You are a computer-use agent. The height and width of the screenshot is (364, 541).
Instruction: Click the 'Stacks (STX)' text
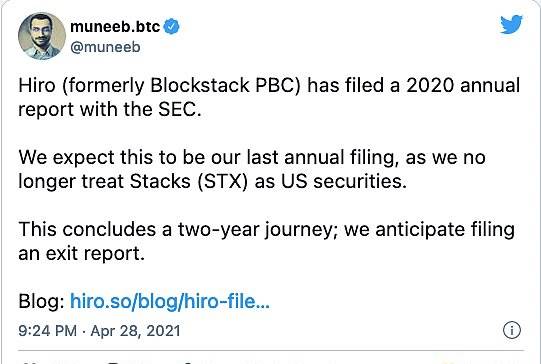point(189,181)
